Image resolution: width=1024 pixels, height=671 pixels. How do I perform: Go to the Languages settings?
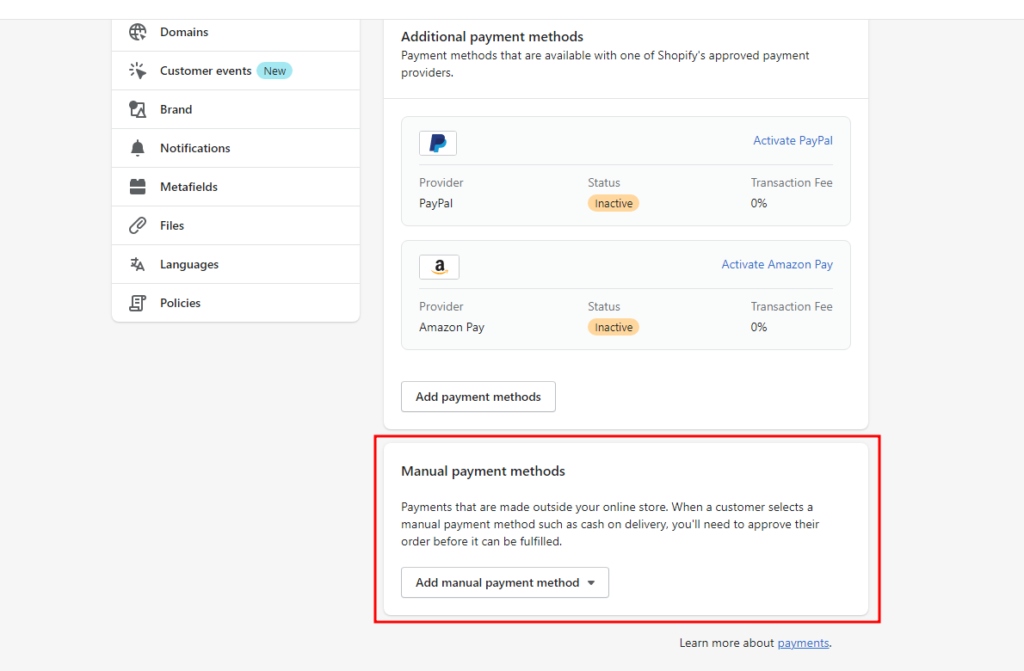(x=189, y=265)
